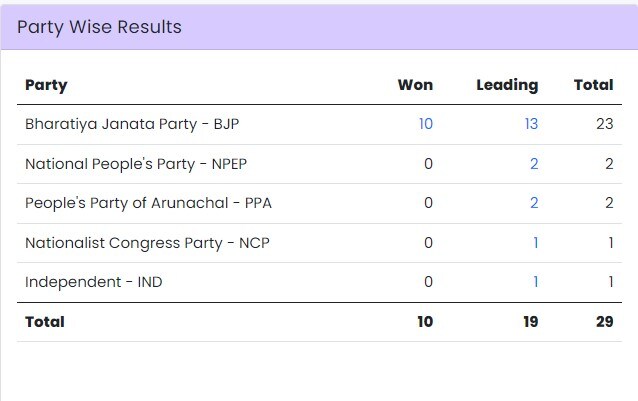Click PPA leading count link 2
The image size is (638, 401).
(534, 203)
